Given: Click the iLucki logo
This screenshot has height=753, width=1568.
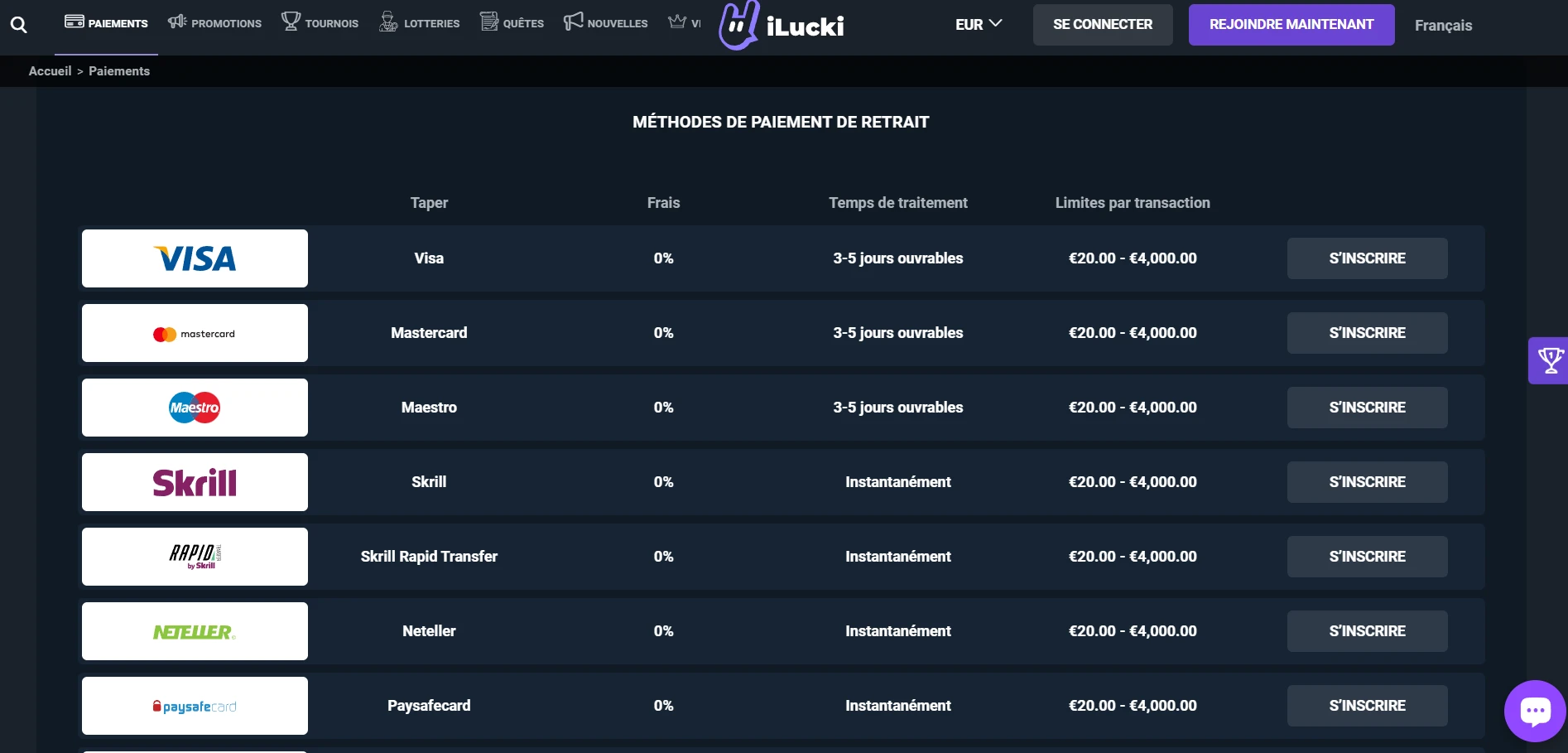Looking at the screenshot, I should point(781,26).
